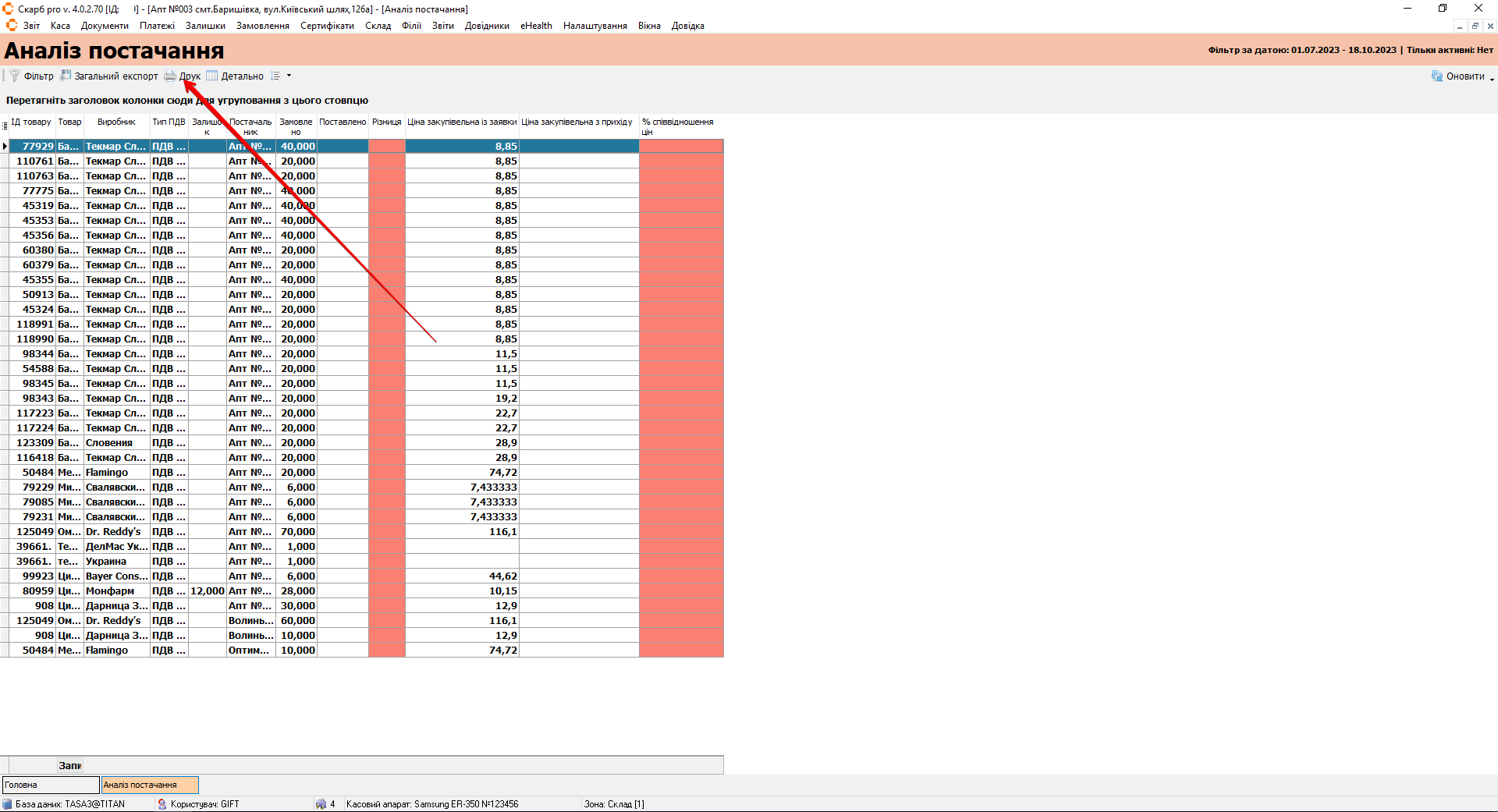Click the database icon in status bar

pos(7,804)
